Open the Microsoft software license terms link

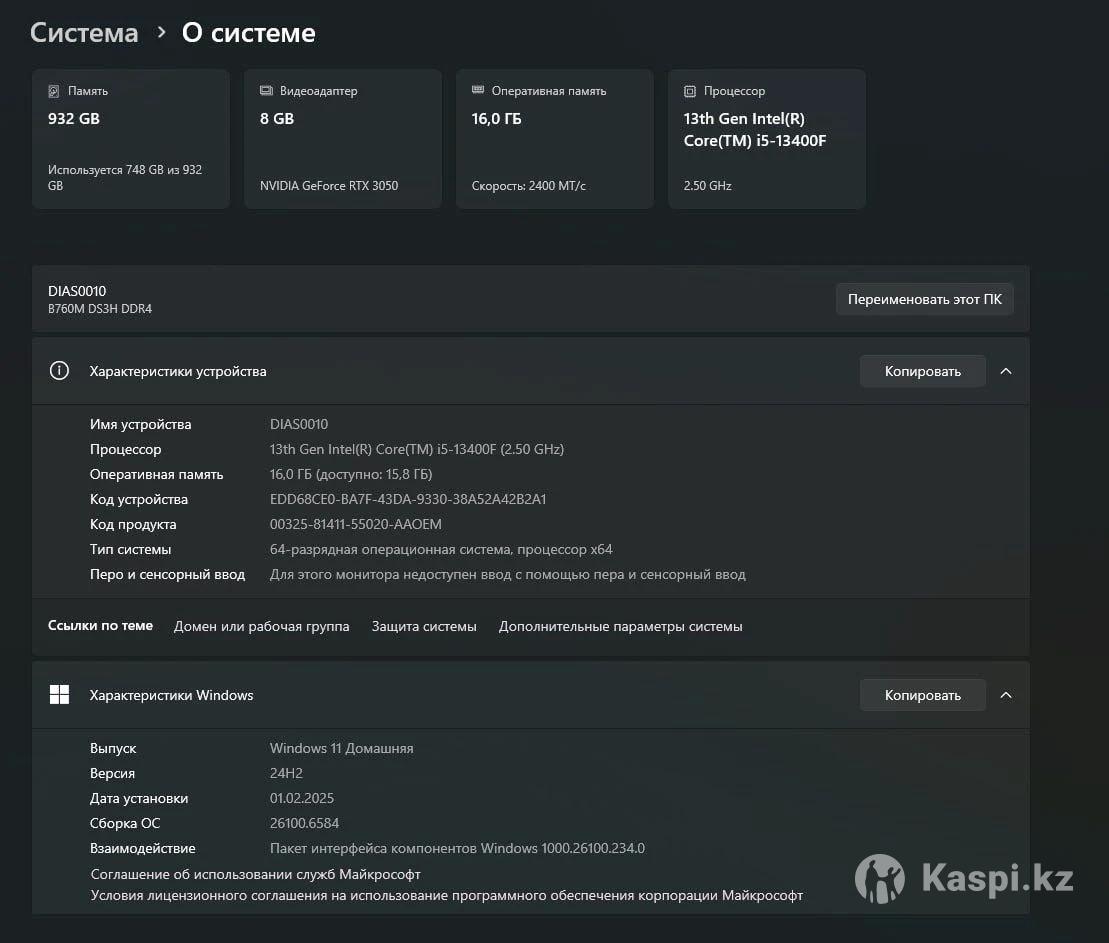tap(446, 895)
